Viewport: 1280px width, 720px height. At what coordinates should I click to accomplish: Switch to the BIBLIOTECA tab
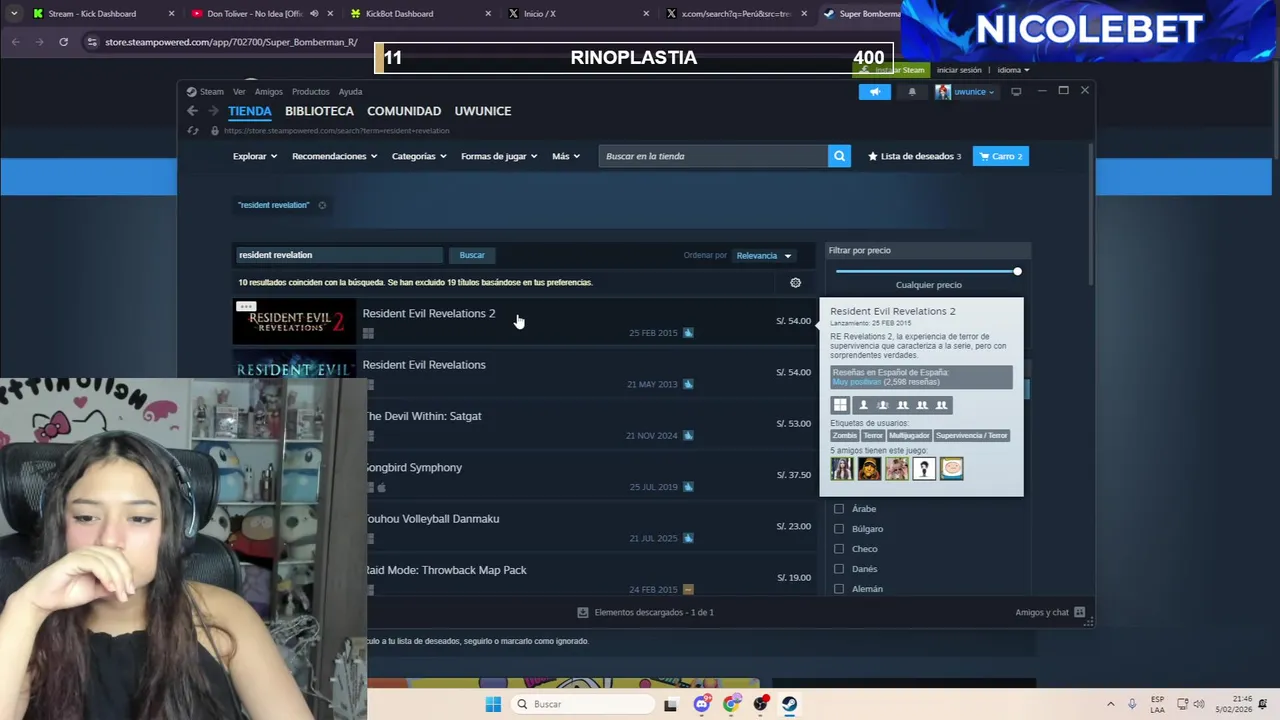coord(319,111)
